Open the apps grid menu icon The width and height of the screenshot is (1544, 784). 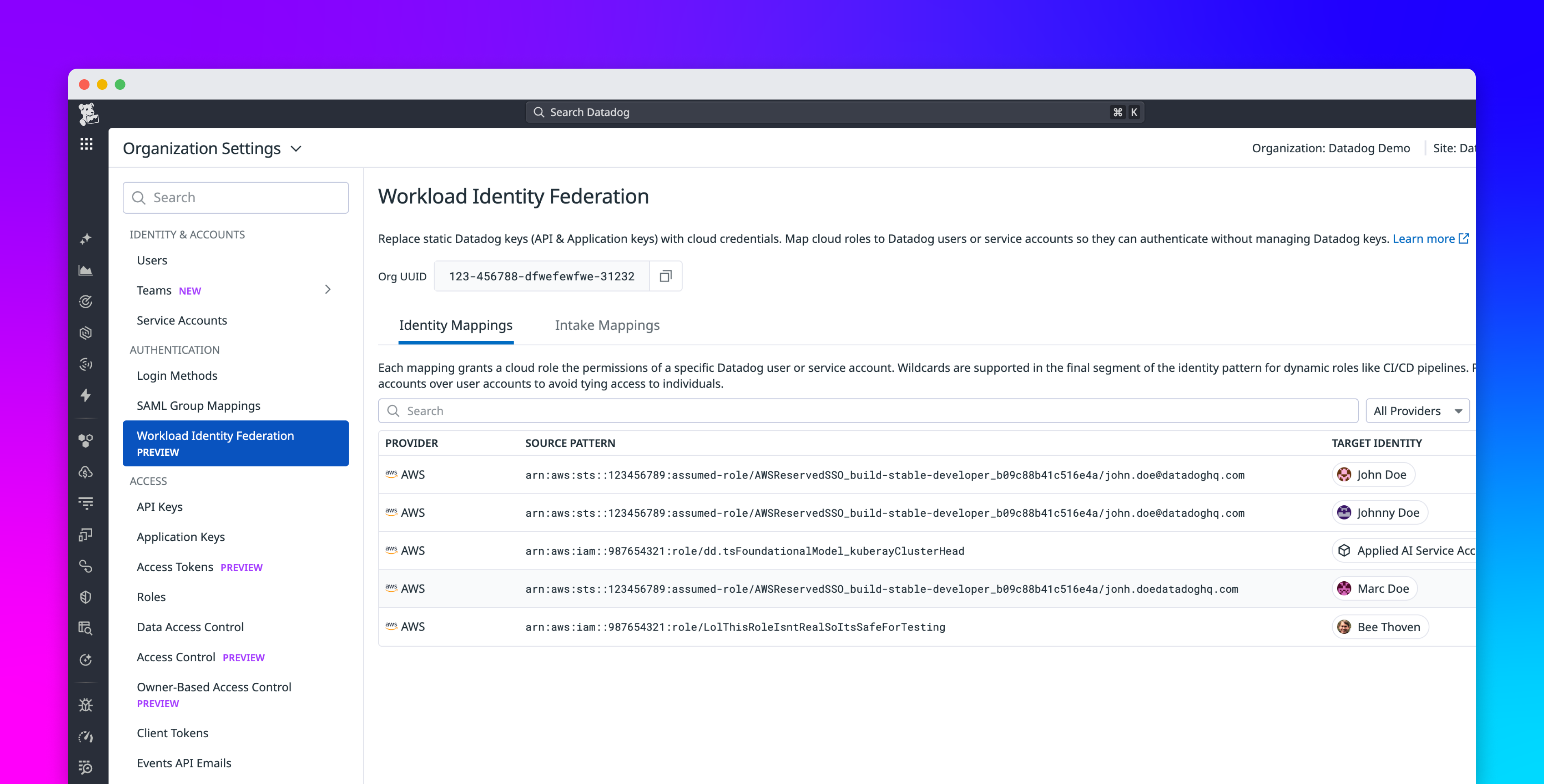pos(86,144)
